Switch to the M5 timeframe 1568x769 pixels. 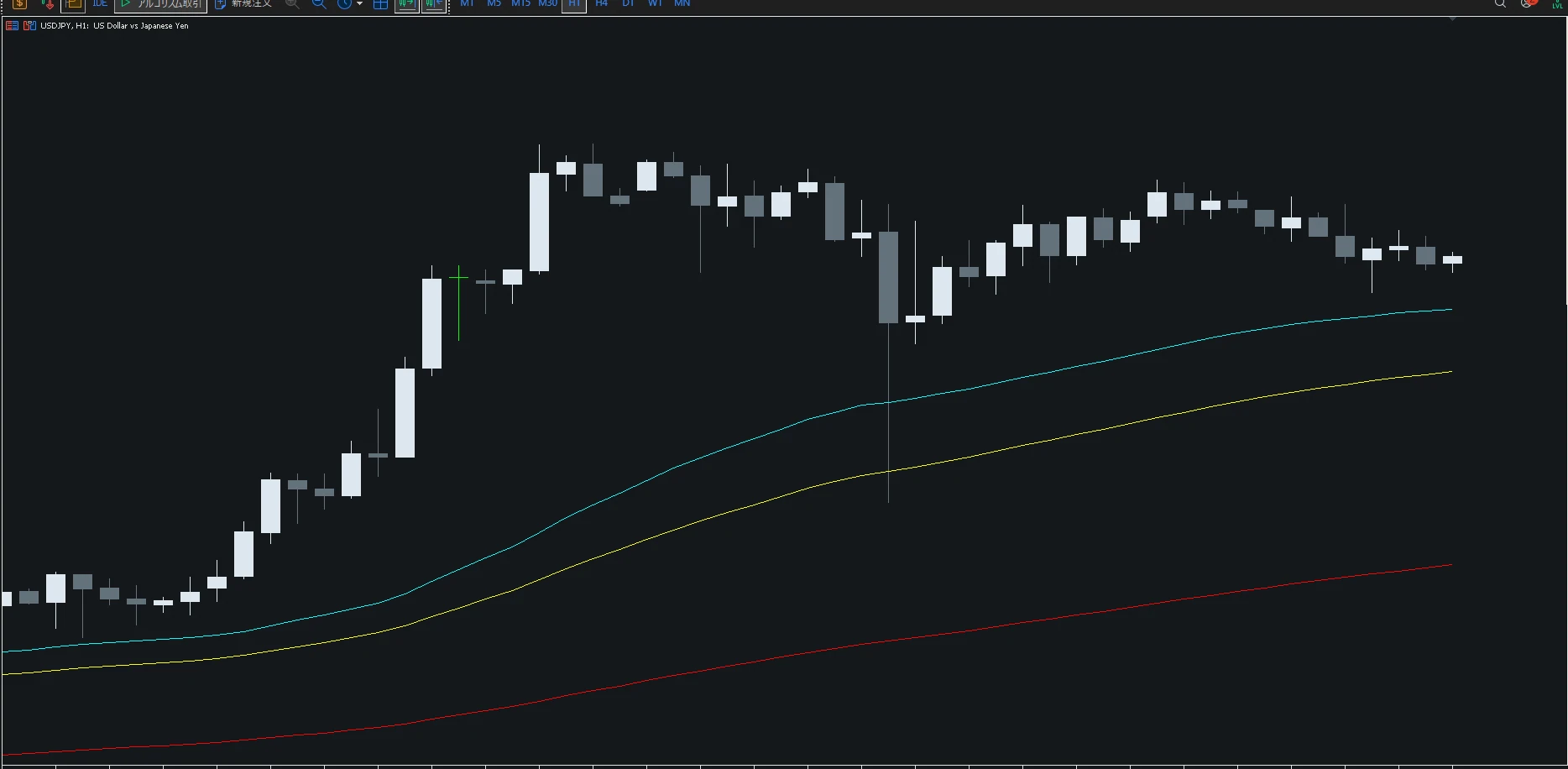point(494,3)
